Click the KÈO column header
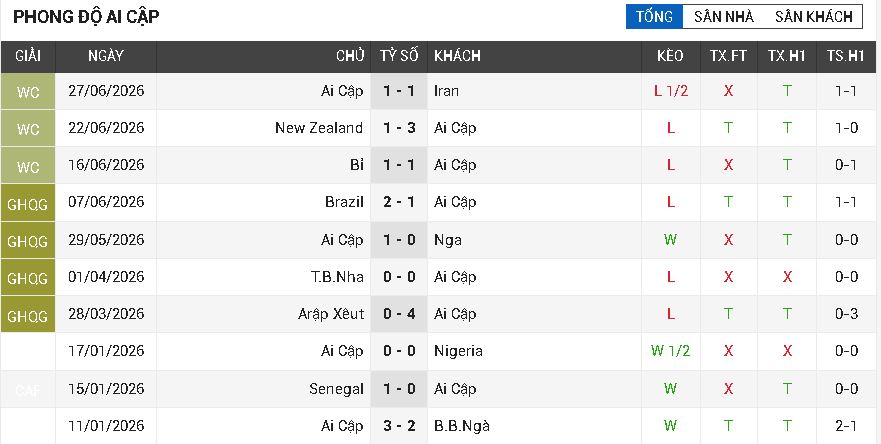Screen dimensions: 881x444 point(670,56)
